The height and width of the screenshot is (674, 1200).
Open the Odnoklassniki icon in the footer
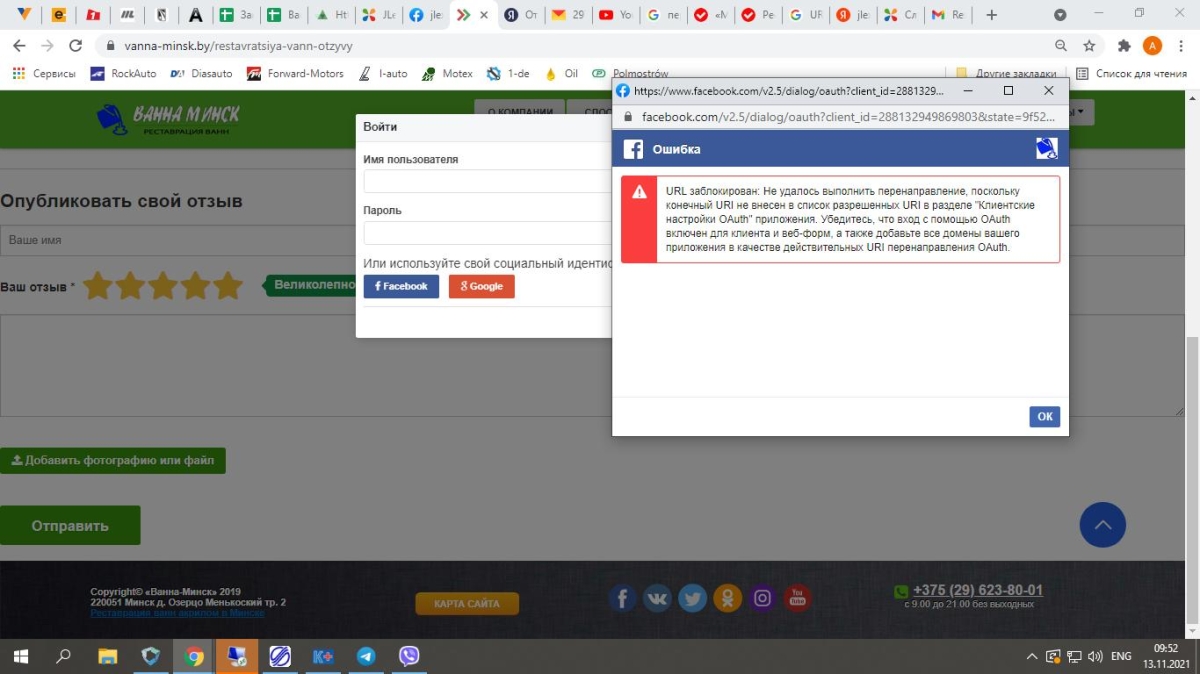coord(727,598)
